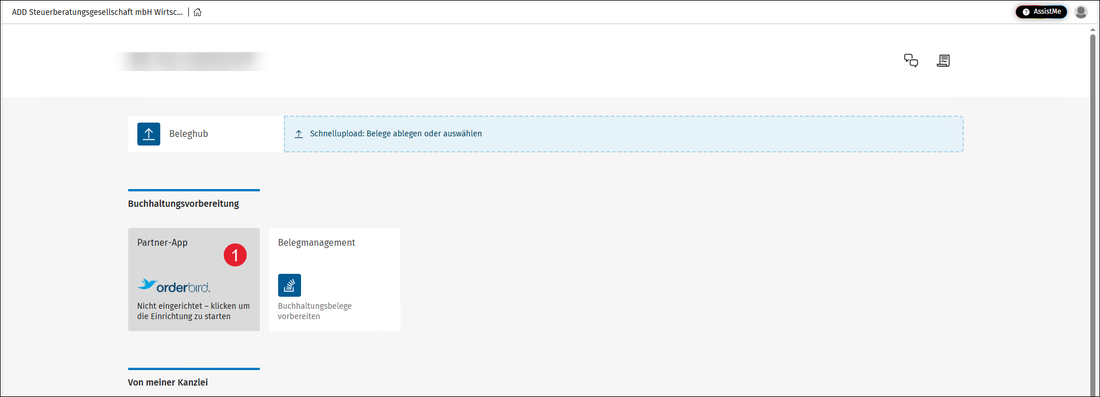This screenshot has width=1100, height=397.
Task: Open the home icon in the header
Action: [198, 12]
